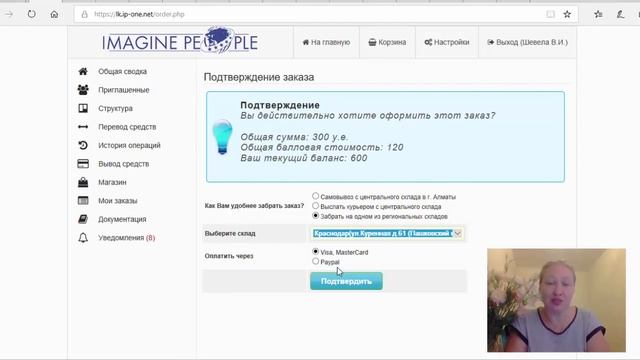Click the icon beside Мои заказы
The height and width of the screenshot is (360, 640).
[83, 200]
